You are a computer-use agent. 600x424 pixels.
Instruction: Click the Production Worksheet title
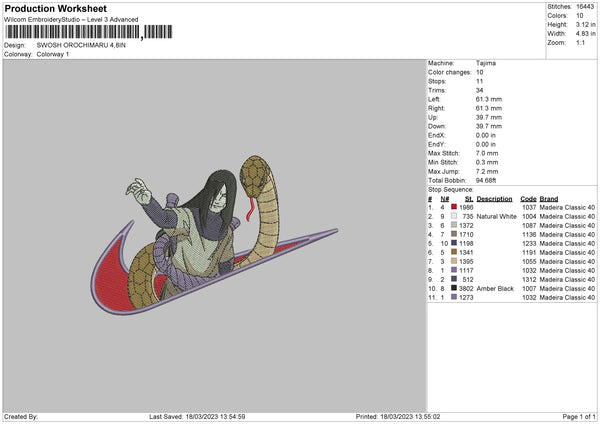point(56,8)
